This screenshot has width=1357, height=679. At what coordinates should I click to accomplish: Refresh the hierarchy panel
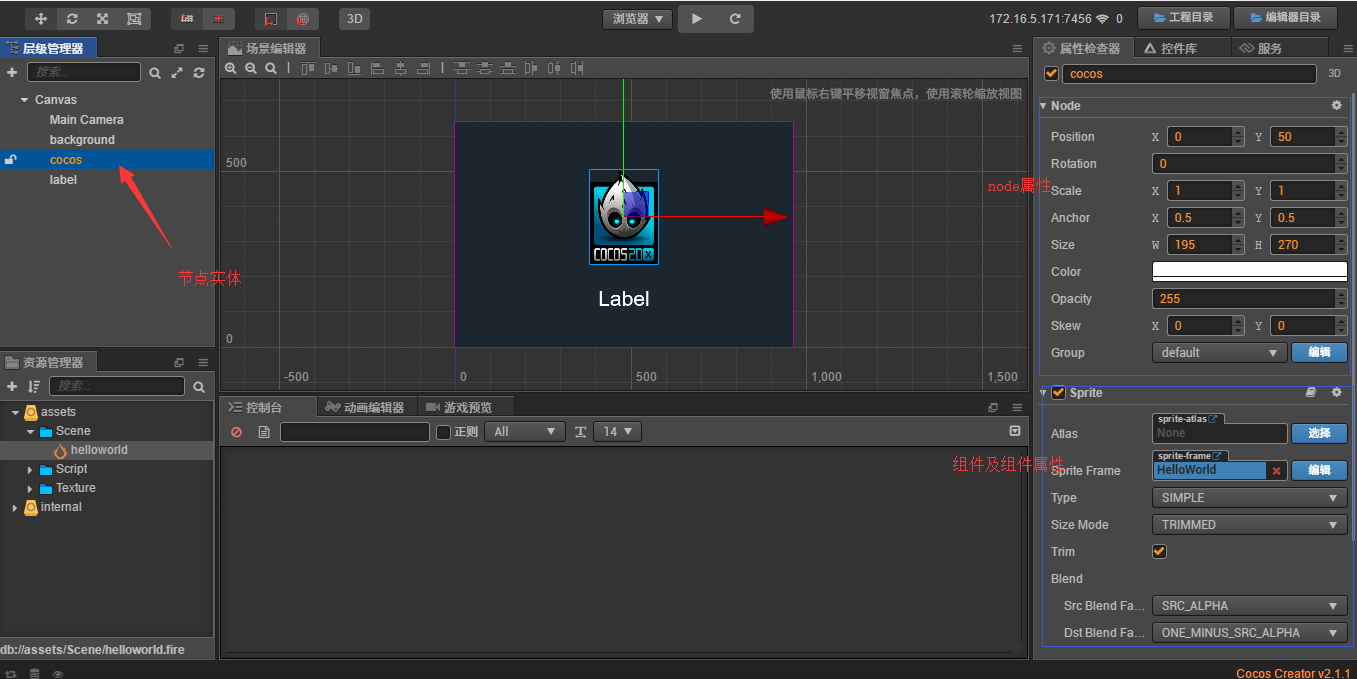click(199, 73)
